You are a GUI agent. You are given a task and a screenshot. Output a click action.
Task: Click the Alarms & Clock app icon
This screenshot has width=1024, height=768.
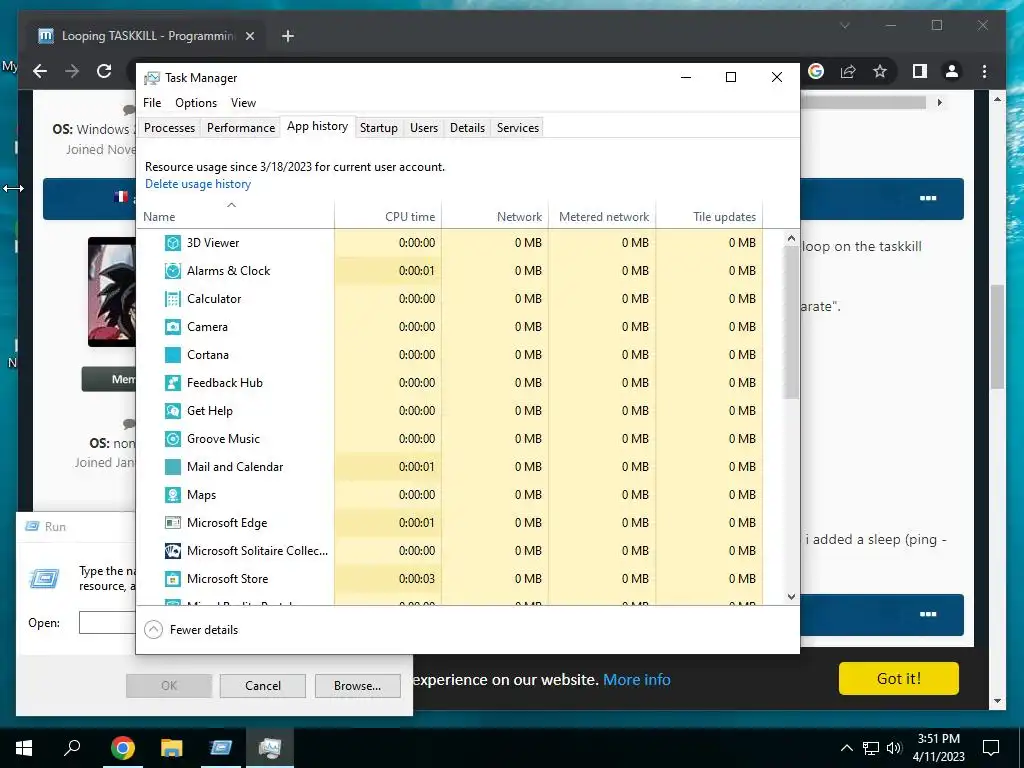[172, 271]
